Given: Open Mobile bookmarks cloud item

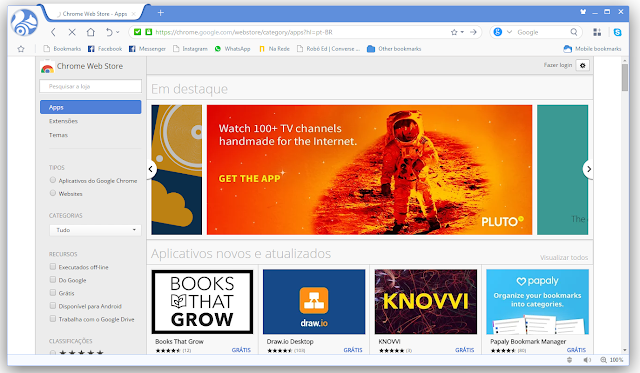Looking at the screenshot, I should (592, 49).
